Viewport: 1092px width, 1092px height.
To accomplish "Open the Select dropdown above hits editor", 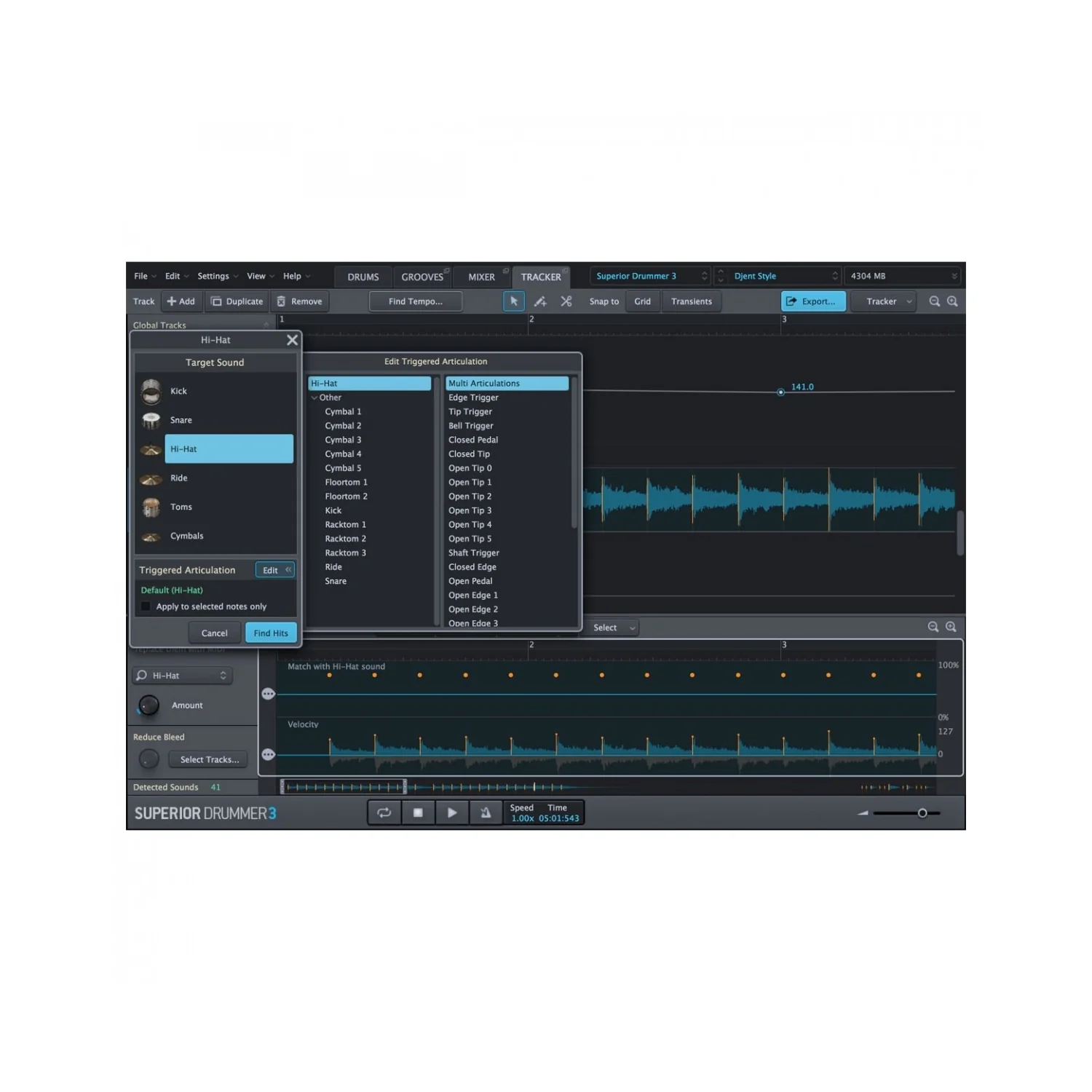I will tap(614, 628).
